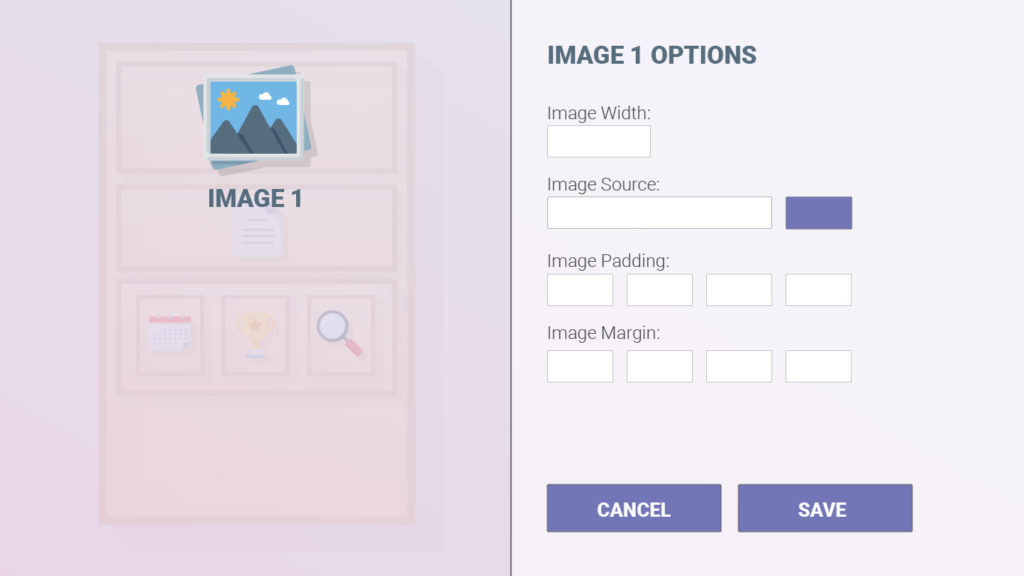Click inside the Image Source text field
The image size is (1024, 576).
[x=659, y=212]
